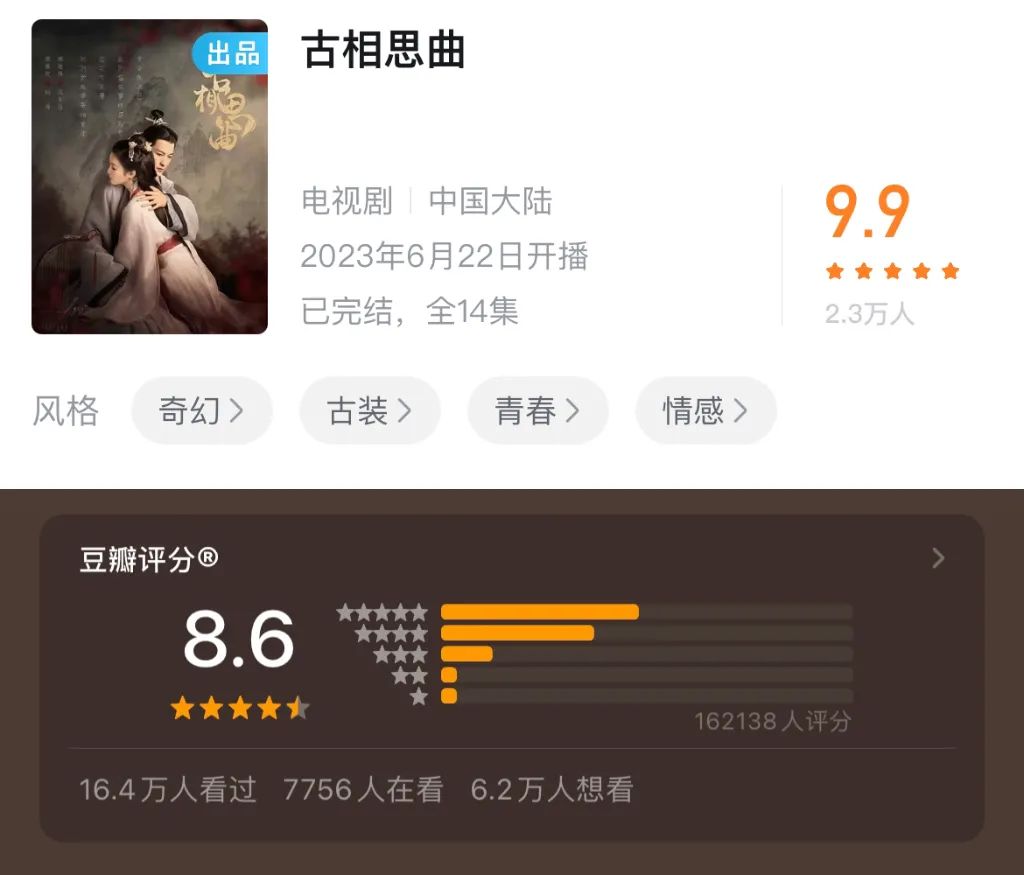Click the five orange stars under 9.9

[x=892, y=271]
